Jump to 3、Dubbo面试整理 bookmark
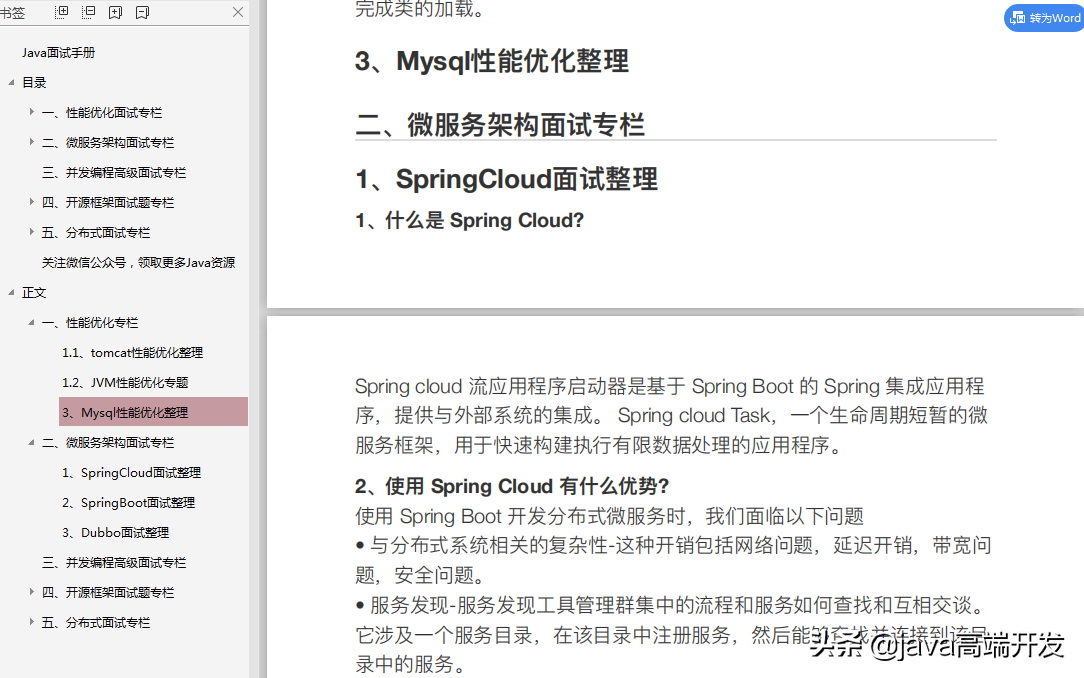This screenshot has width=1084, height=678. (115, 532)
